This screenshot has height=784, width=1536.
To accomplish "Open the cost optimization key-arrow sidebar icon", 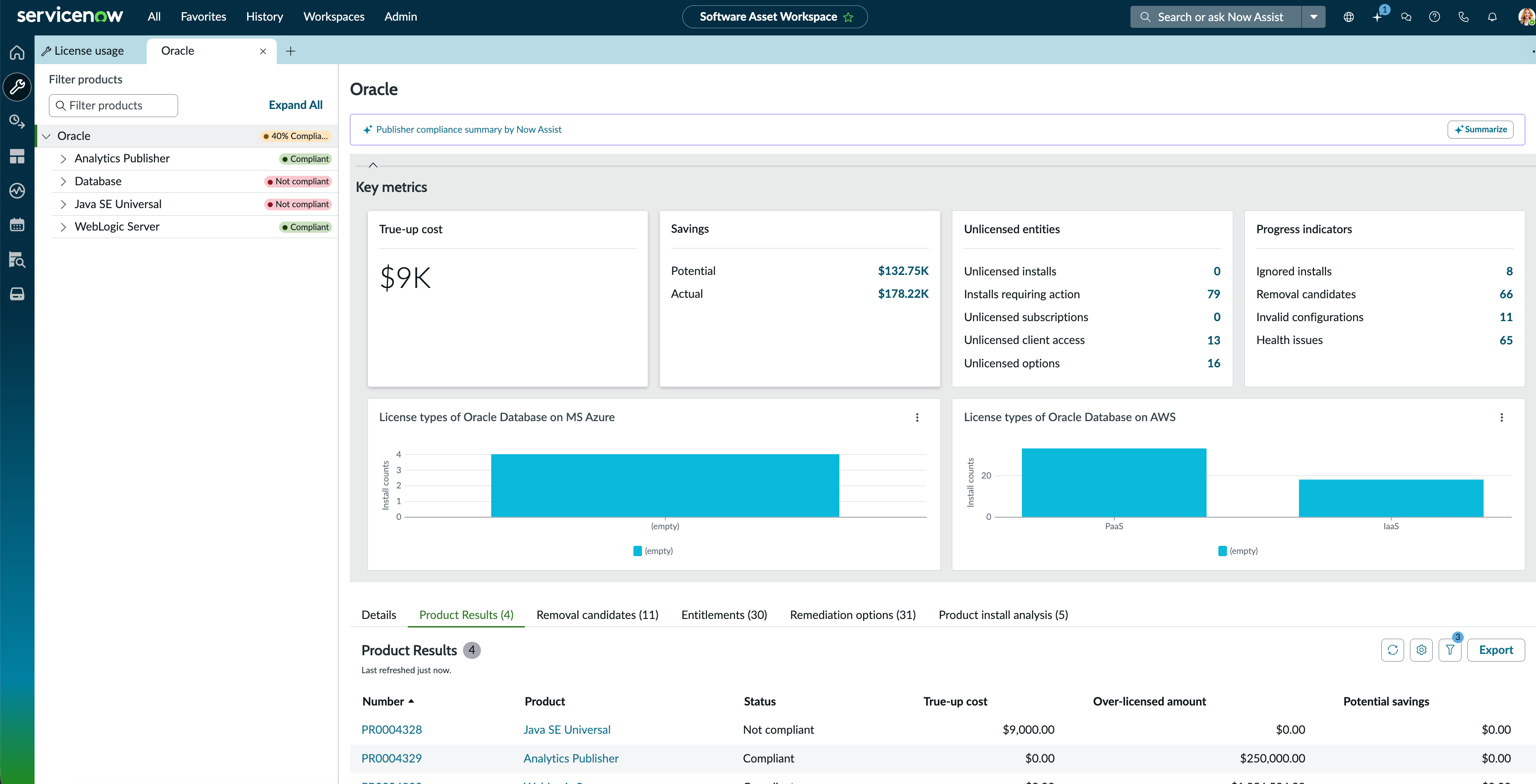I will click(17, 122).
